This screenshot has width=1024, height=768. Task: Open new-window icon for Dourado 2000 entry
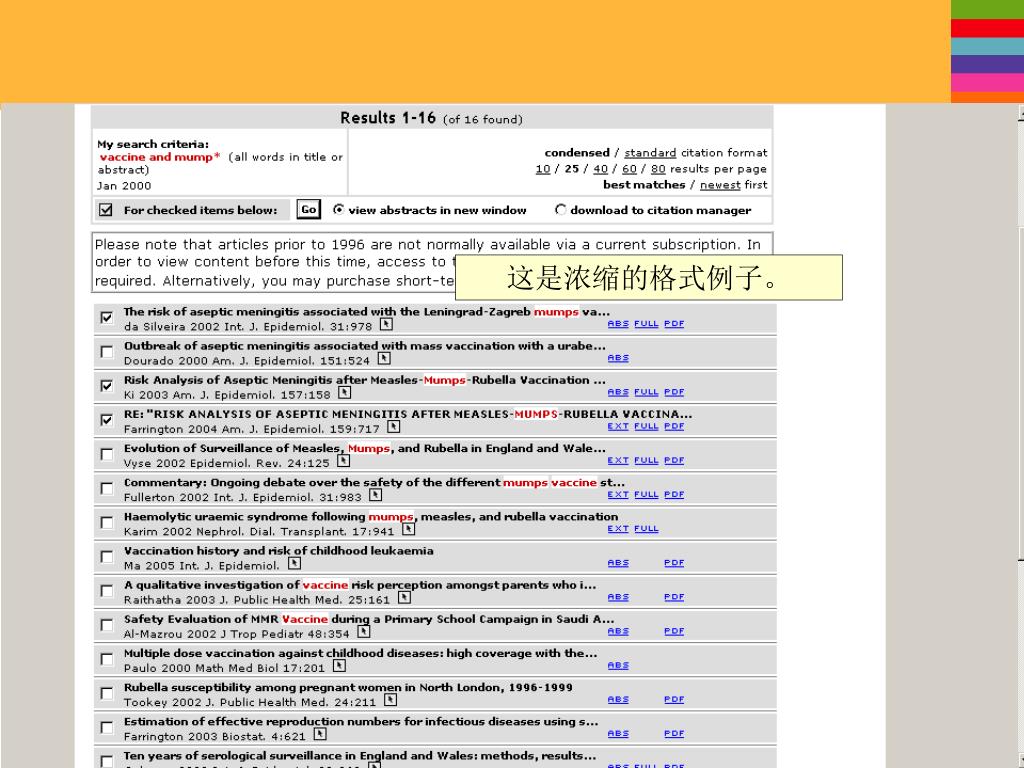(384, 359)
